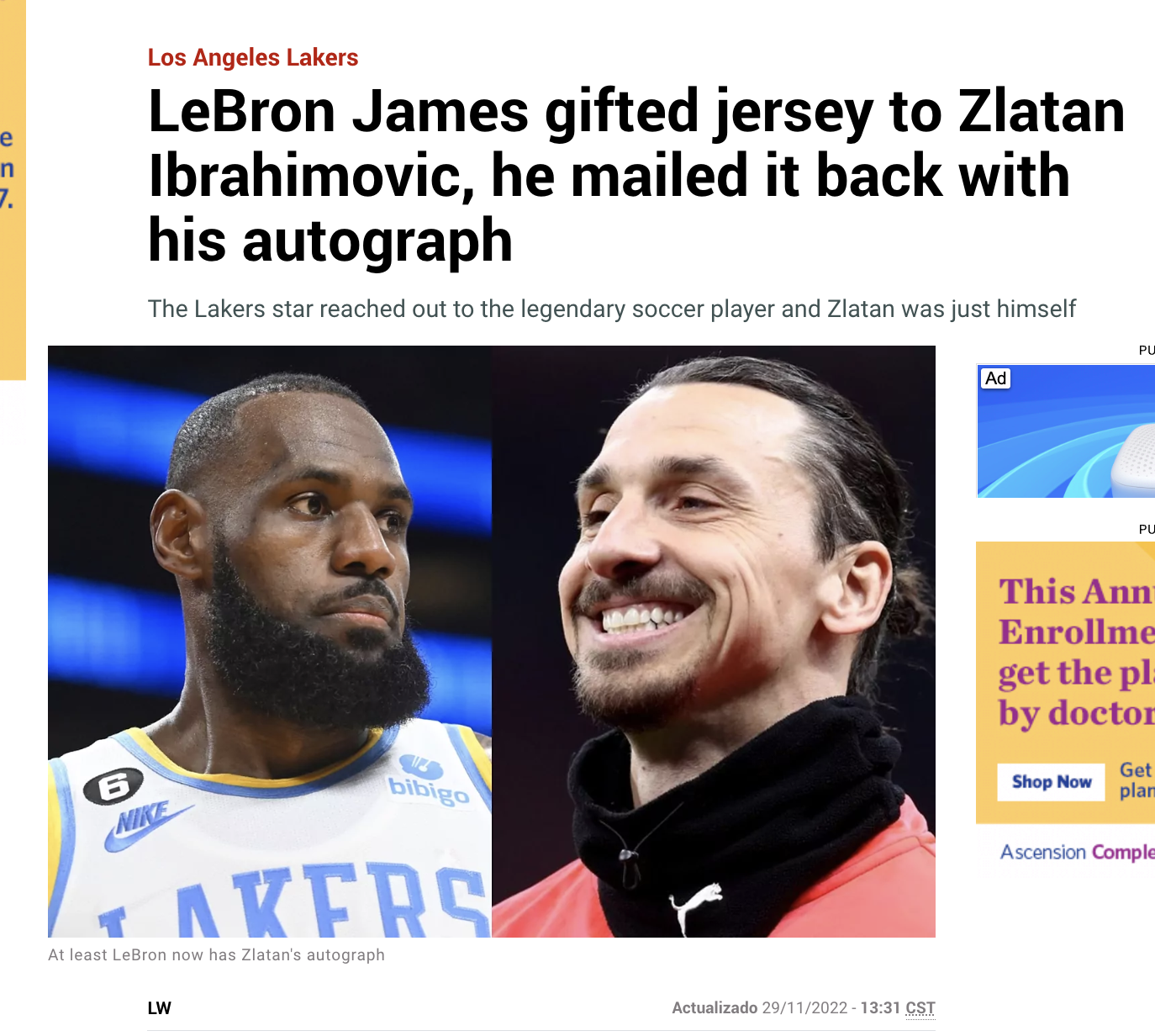Click the article headline about LeBron James
This screenshot has width=1155, height=1036.
click(636, 176)
